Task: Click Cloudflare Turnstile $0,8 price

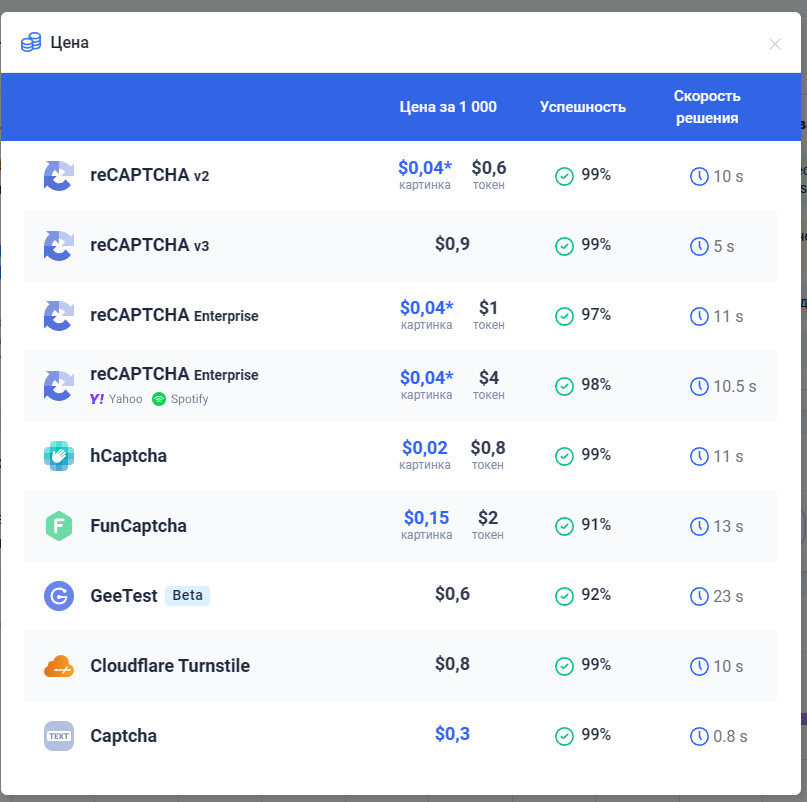Action: pos(452,664)
